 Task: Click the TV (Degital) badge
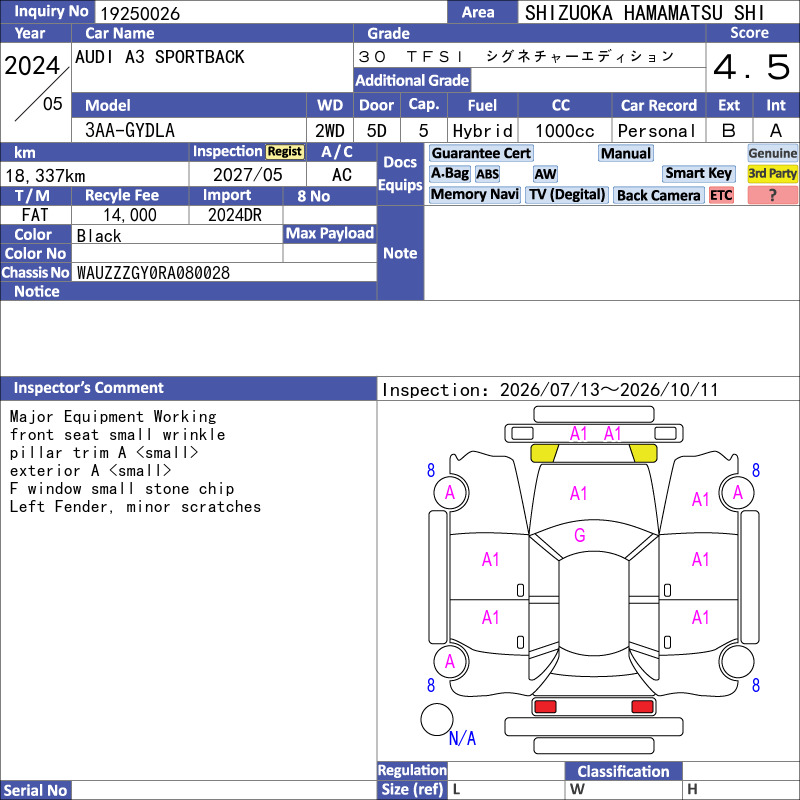point(567,194)
